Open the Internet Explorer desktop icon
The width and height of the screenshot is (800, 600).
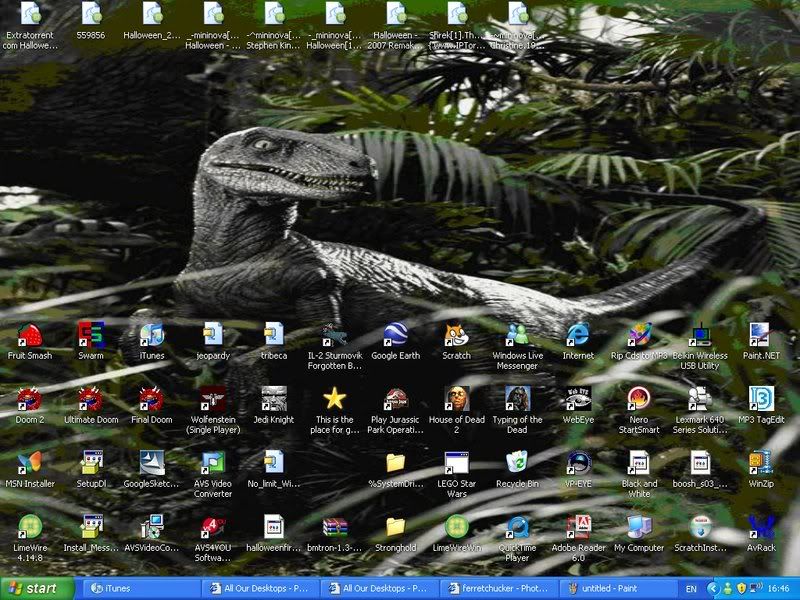[x=578, y=335]
